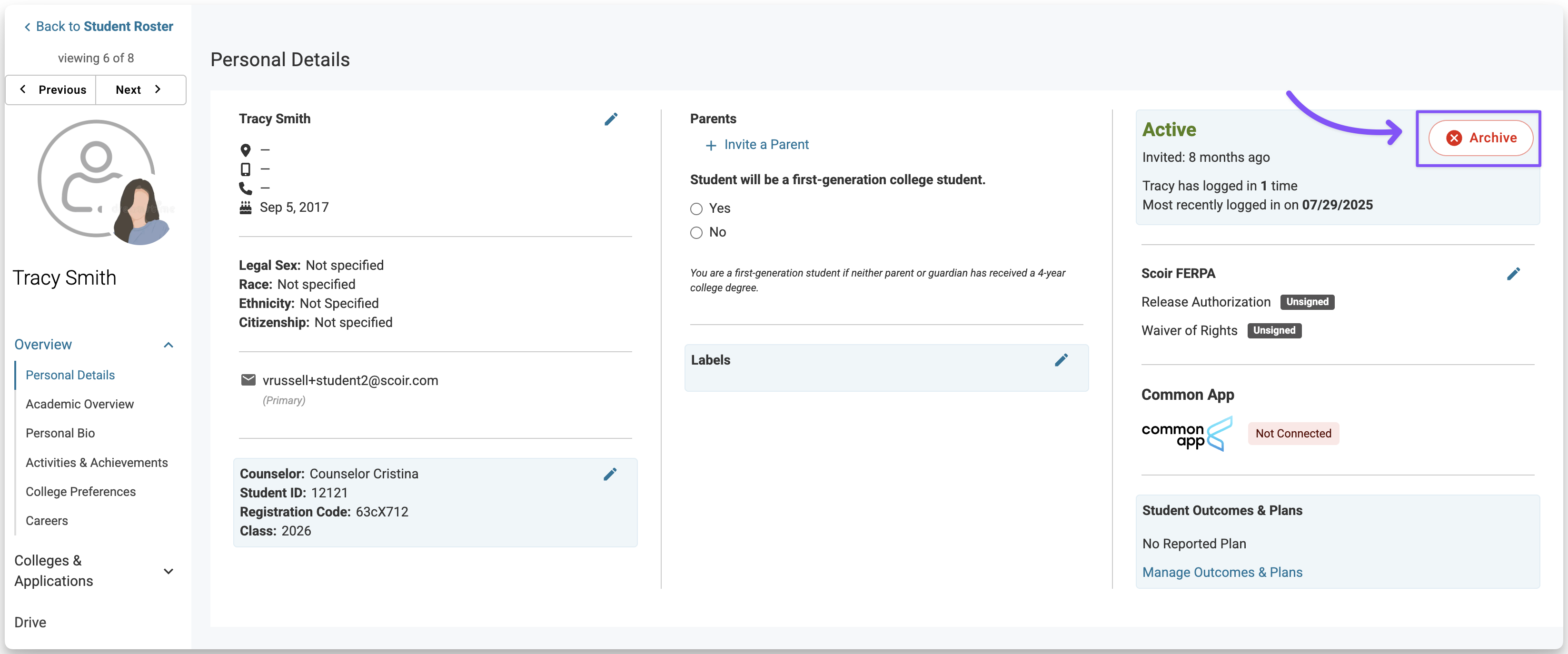Click the Common App logo
The width and height of the screenshot is (1568, 654).
tap(1186, 434)
